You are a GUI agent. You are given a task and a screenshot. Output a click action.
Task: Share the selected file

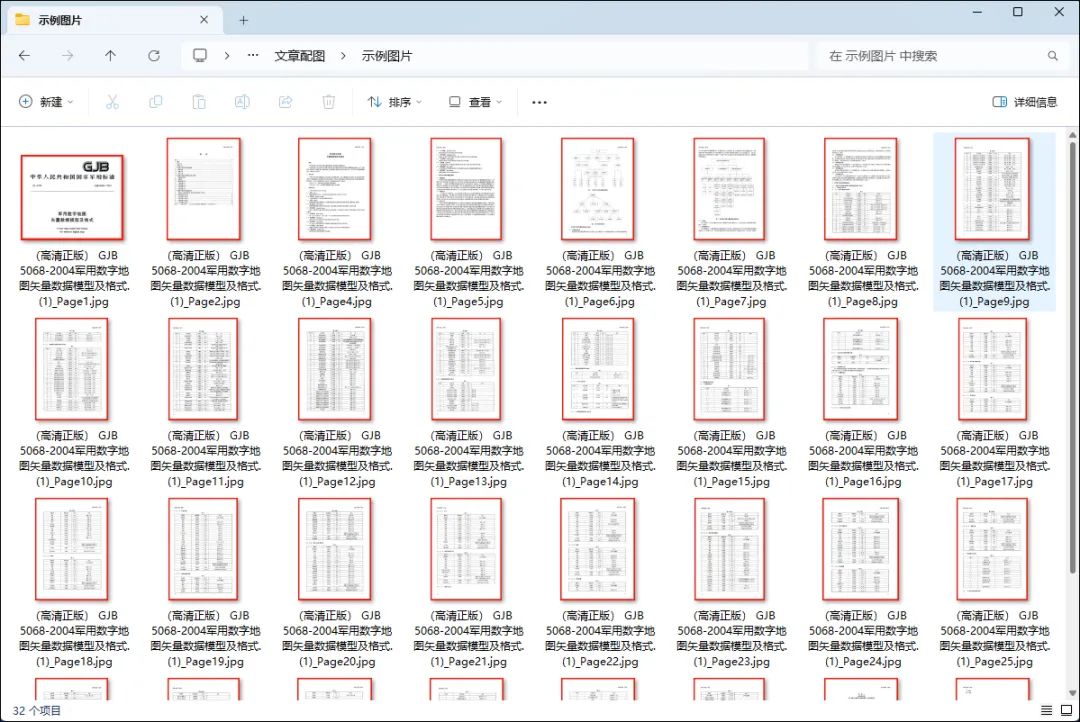pos(285,102)
